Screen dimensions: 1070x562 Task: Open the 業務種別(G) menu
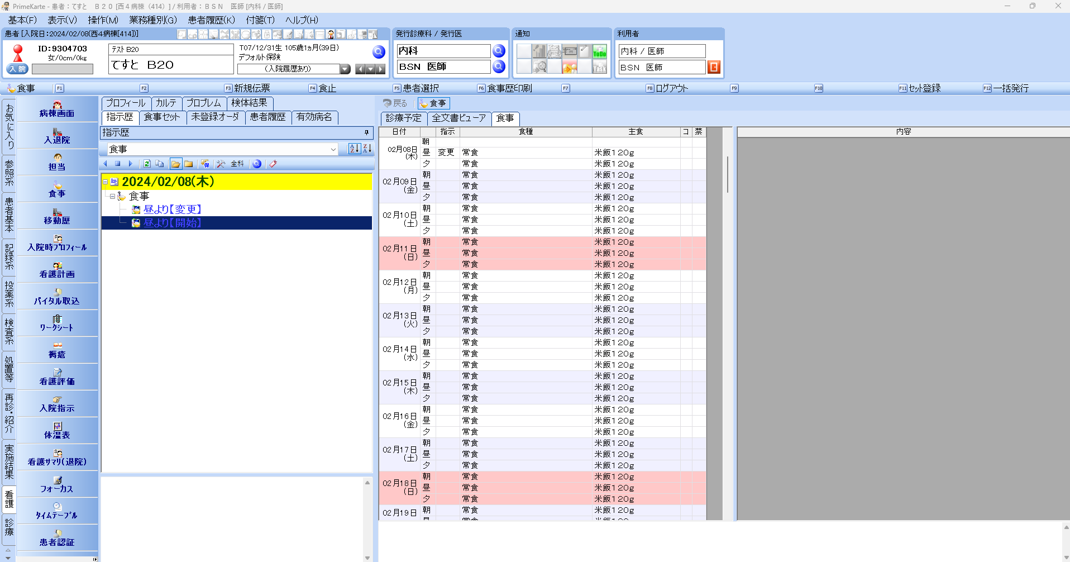pos(153,20)
